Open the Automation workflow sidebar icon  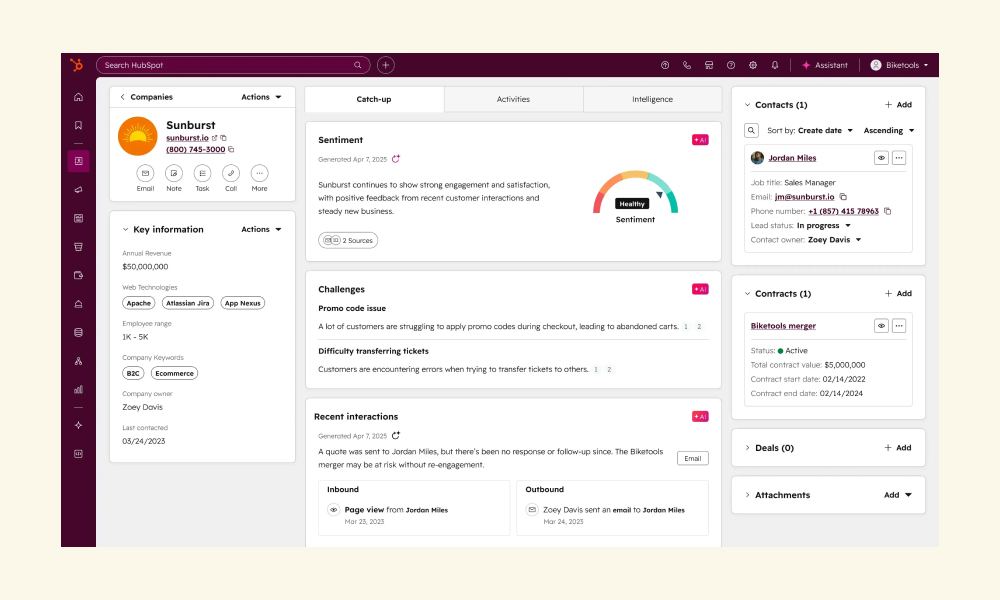78,361
